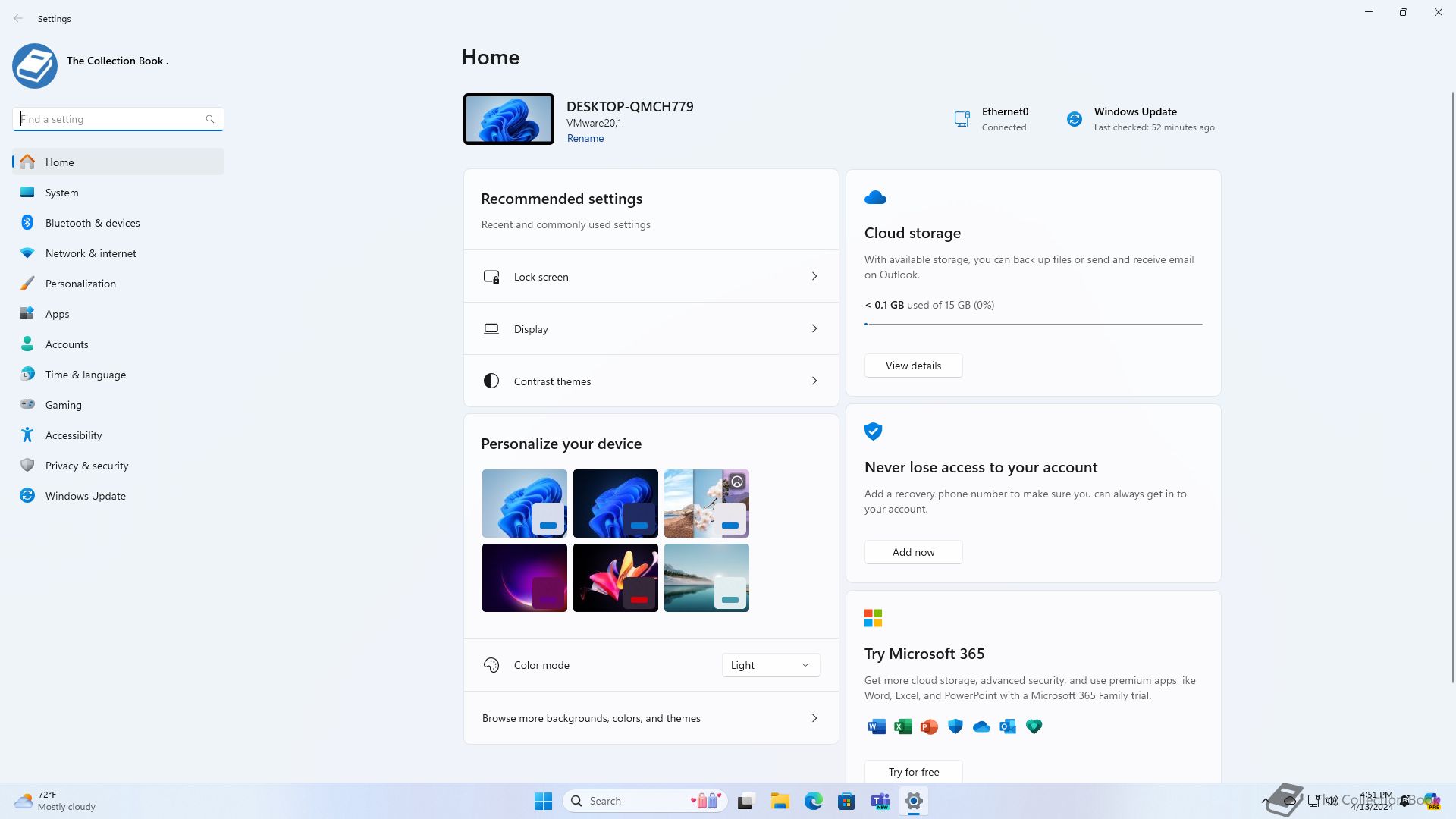Image resolution: width=1456 pixels, height=819 pixels.
Task: Expand the Contrast themes row
Action: click(651, 381)
